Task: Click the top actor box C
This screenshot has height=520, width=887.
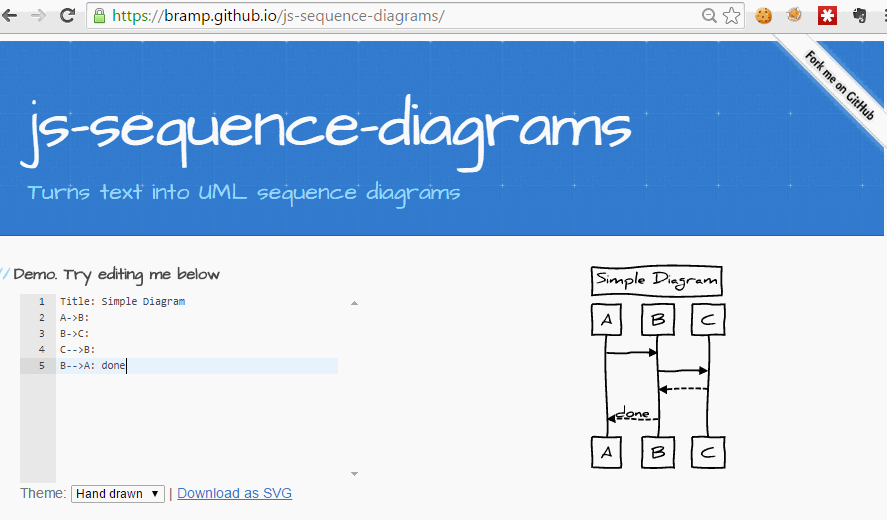Action: coord(708,320)
